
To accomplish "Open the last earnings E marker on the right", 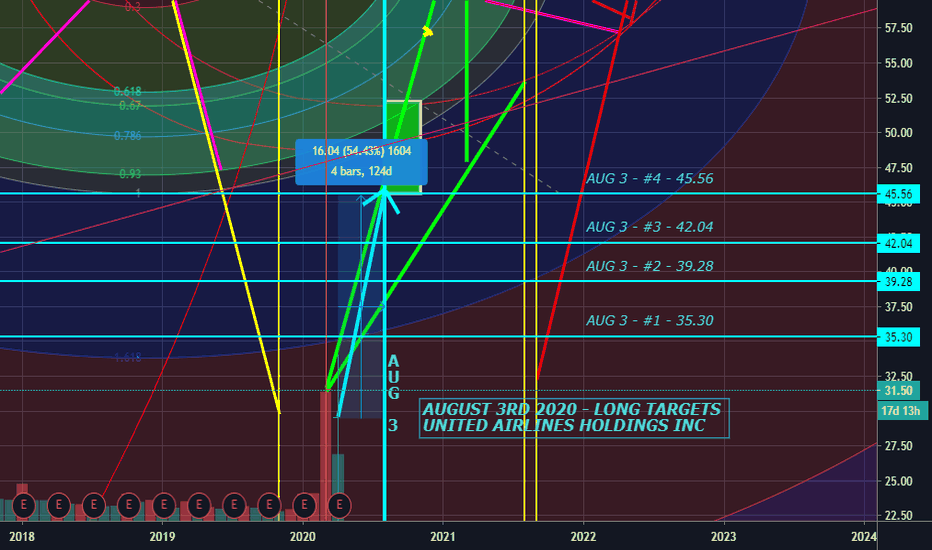I will [x=339, y=505].
